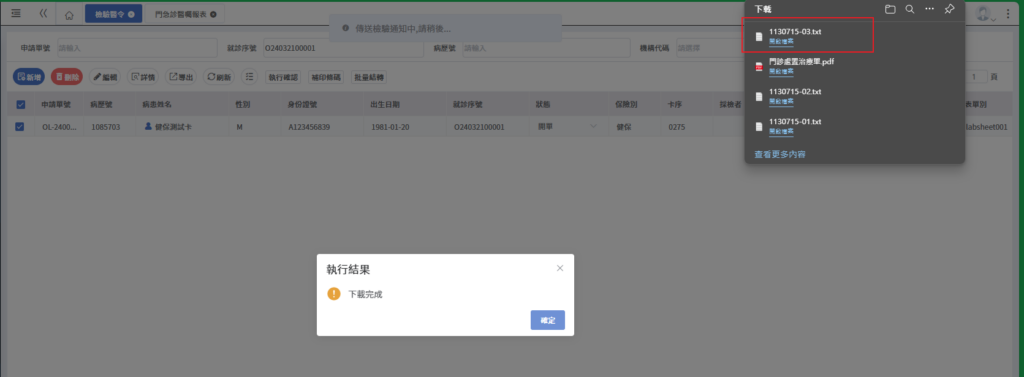Close the 執行結果 dialog
This screenshot has height=377, width=1024.
point(560,268)
